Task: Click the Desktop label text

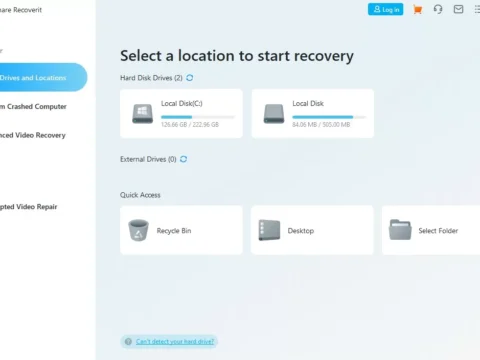Action: [x=301, y=231]
